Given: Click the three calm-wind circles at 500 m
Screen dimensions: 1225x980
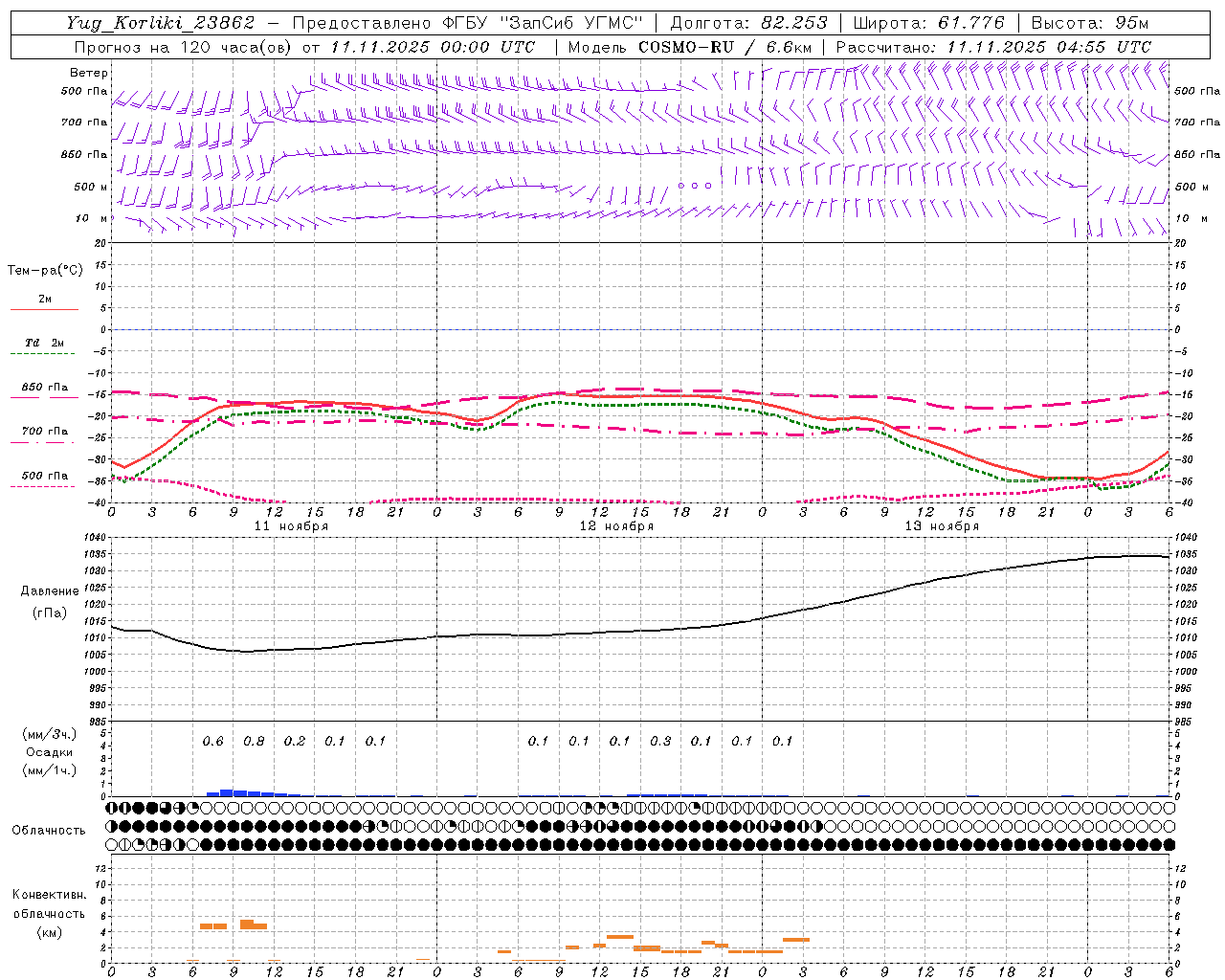Looking at the screenshot, I should click(x=695, y=186).
